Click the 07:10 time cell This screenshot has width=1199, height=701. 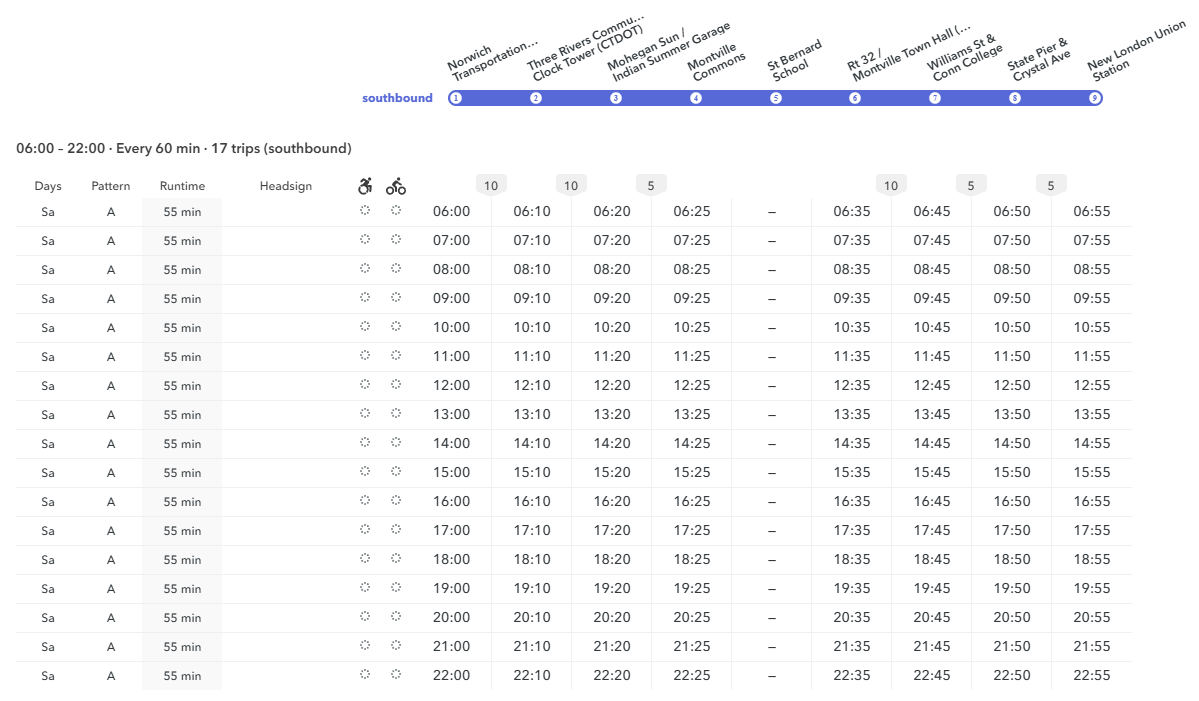(531, 241)
